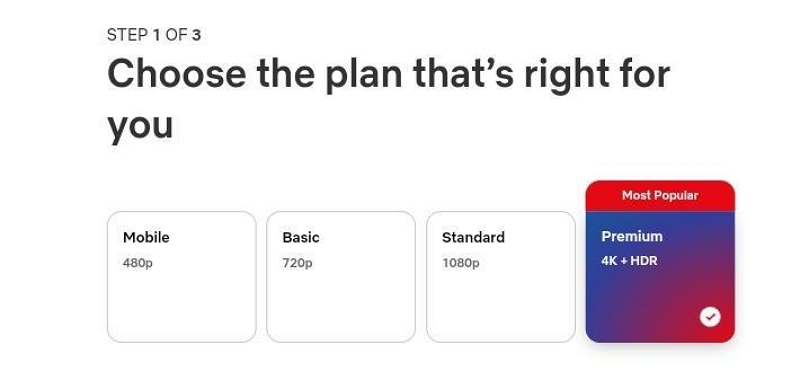Select the Mobile plan card
The height and width of the screenshot is (371, 800).
182,277
